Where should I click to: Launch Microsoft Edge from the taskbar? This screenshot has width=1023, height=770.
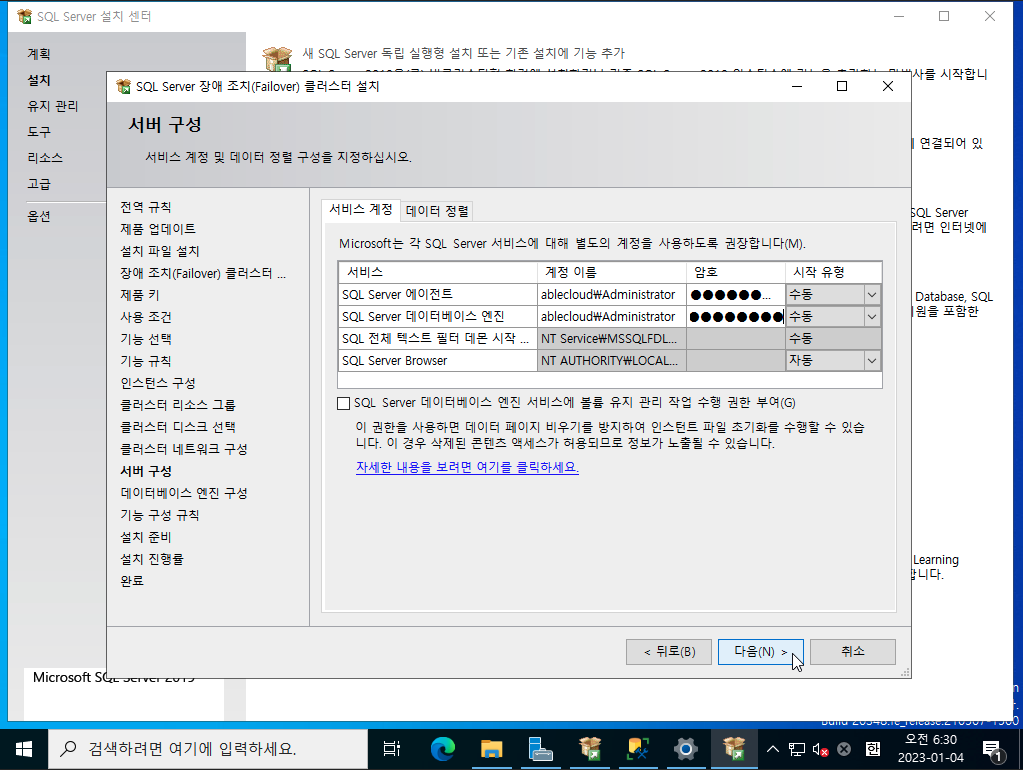pos(443,749)
